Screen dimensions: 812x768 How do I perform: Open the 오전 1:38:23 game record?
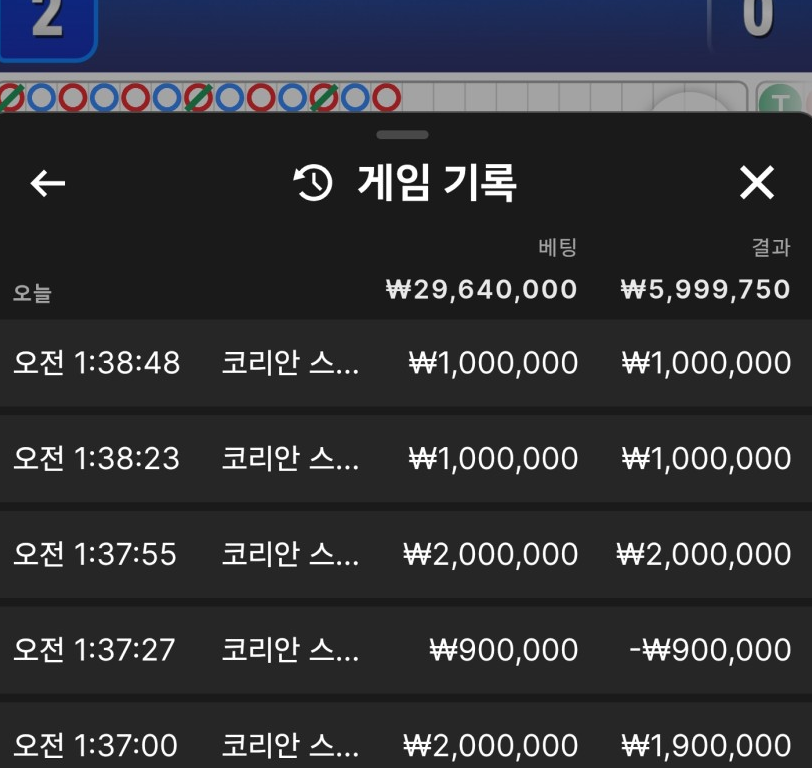pyautogui.click(x=406, y=458)
